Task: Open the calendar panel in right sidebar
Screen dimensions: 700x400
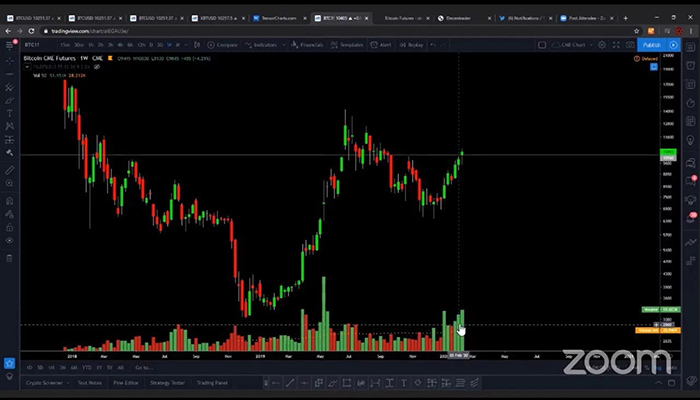Action: coord(691,122)
